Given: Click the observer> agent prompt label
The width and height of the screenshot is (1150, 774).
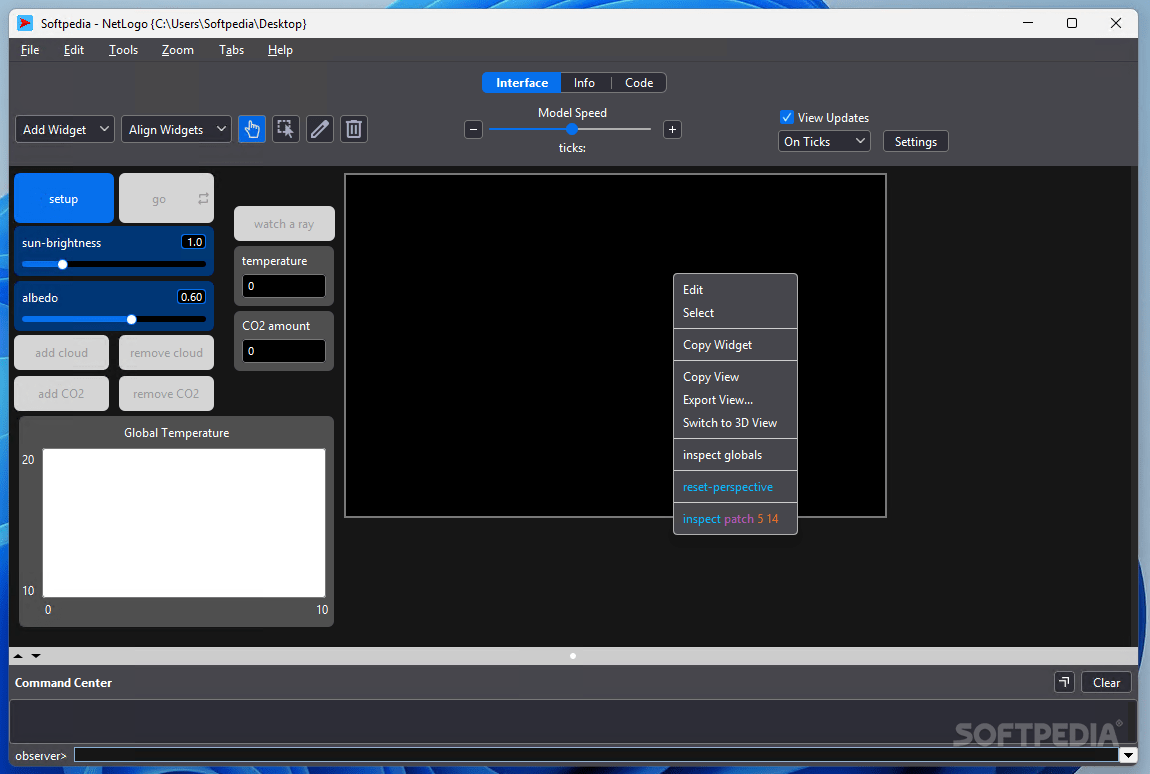Looking at the screenshot, I should point(41,756).
